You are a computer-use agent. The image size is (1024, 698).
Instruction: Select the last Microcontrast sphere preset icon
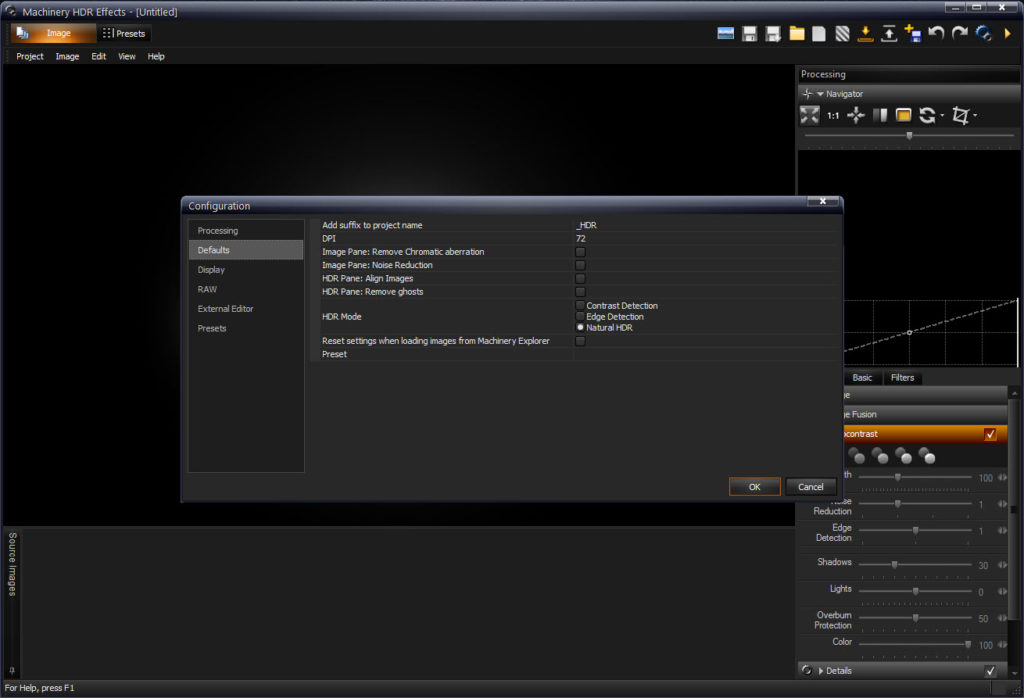(927, 455)
